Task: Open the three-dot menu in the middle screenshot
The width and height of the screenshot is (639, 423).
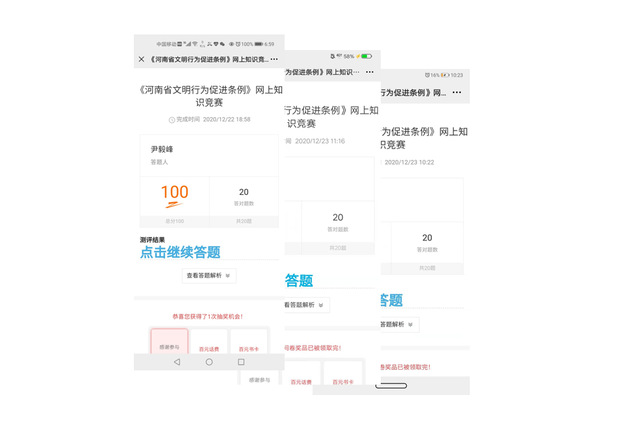Action: (x=369, y=72)
